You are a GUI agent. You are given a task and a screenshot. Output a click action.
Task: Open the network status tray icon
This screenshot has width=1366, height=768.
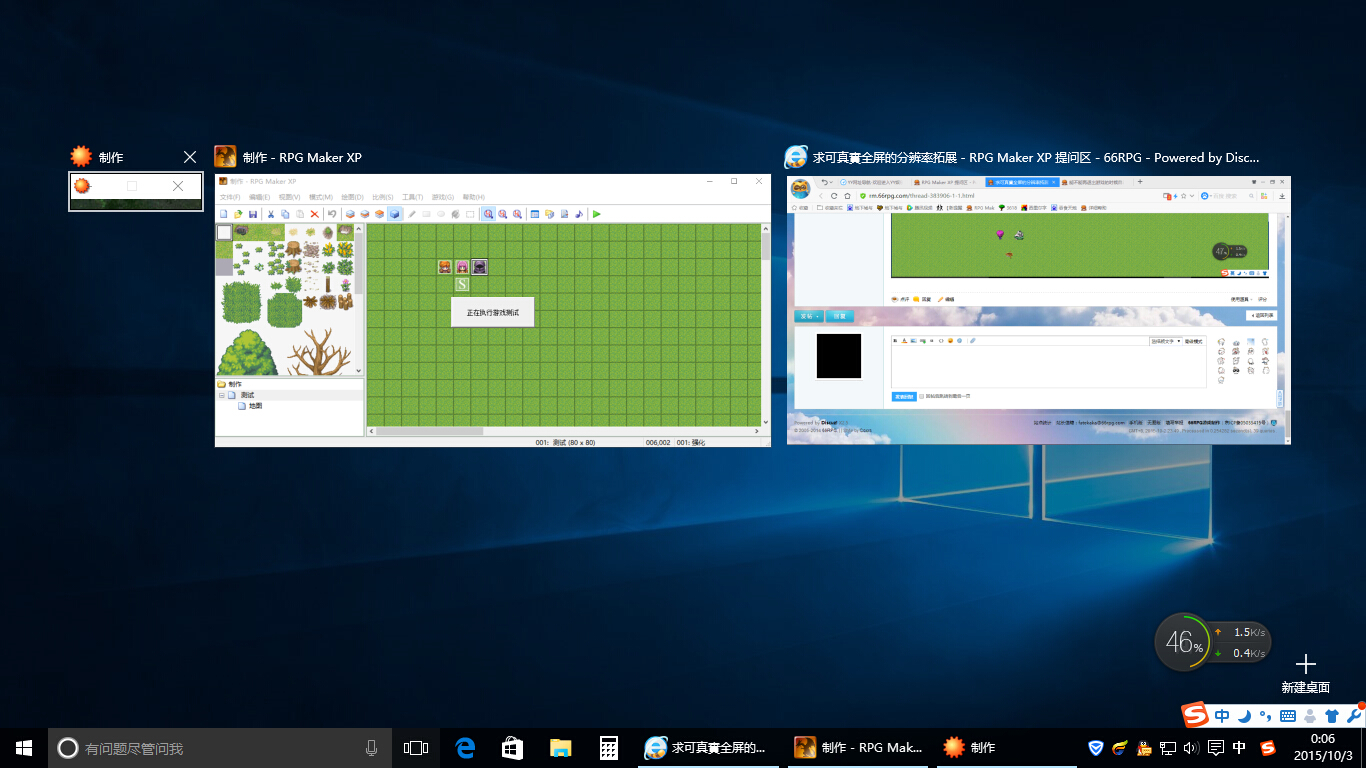[1167, 747]
